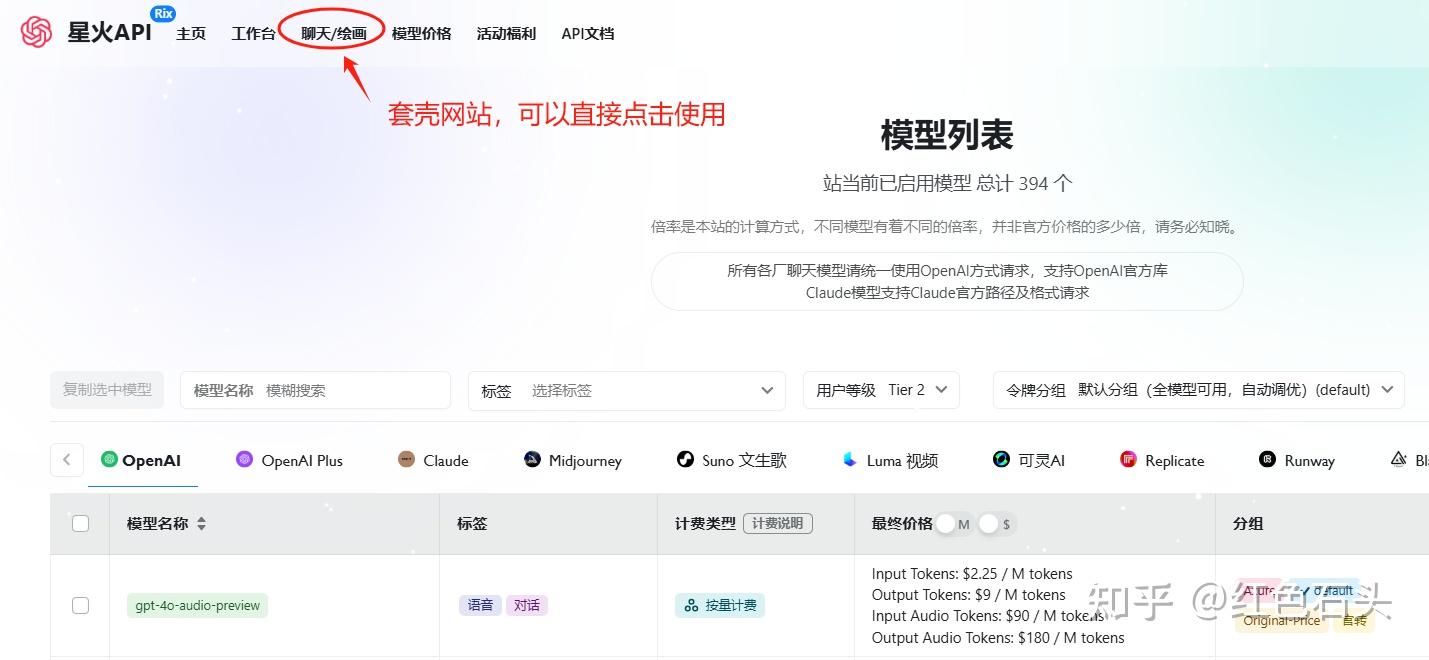Open the 聊天/绘画 menu item
Image resolution: width=1429 pixels, height=660 pixels.
tap(330, 32)
